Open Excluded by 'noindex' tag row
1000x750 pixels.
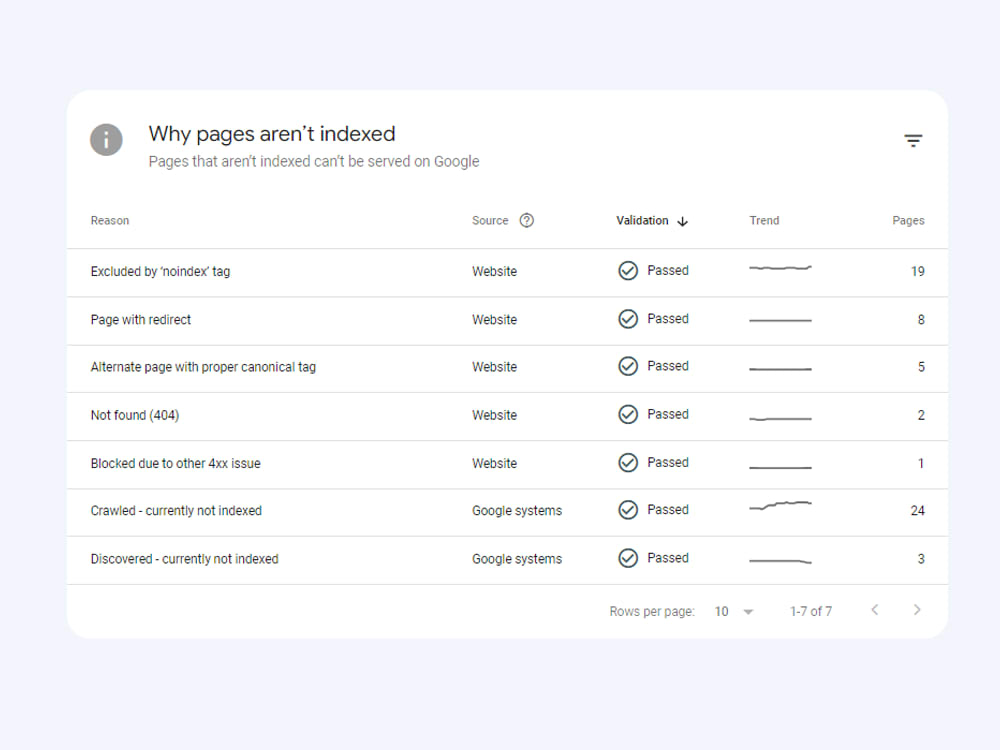[x=507, y=272]
